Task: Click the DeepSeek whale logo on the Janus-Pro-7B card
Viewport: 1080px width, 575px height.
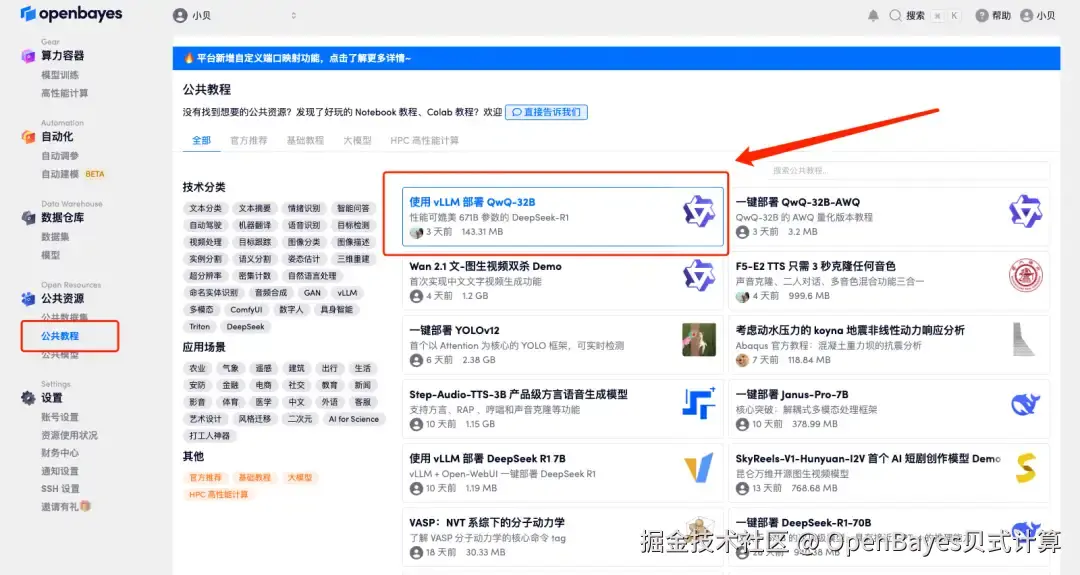Action: pyautogui.click(x=1025, y=404)
